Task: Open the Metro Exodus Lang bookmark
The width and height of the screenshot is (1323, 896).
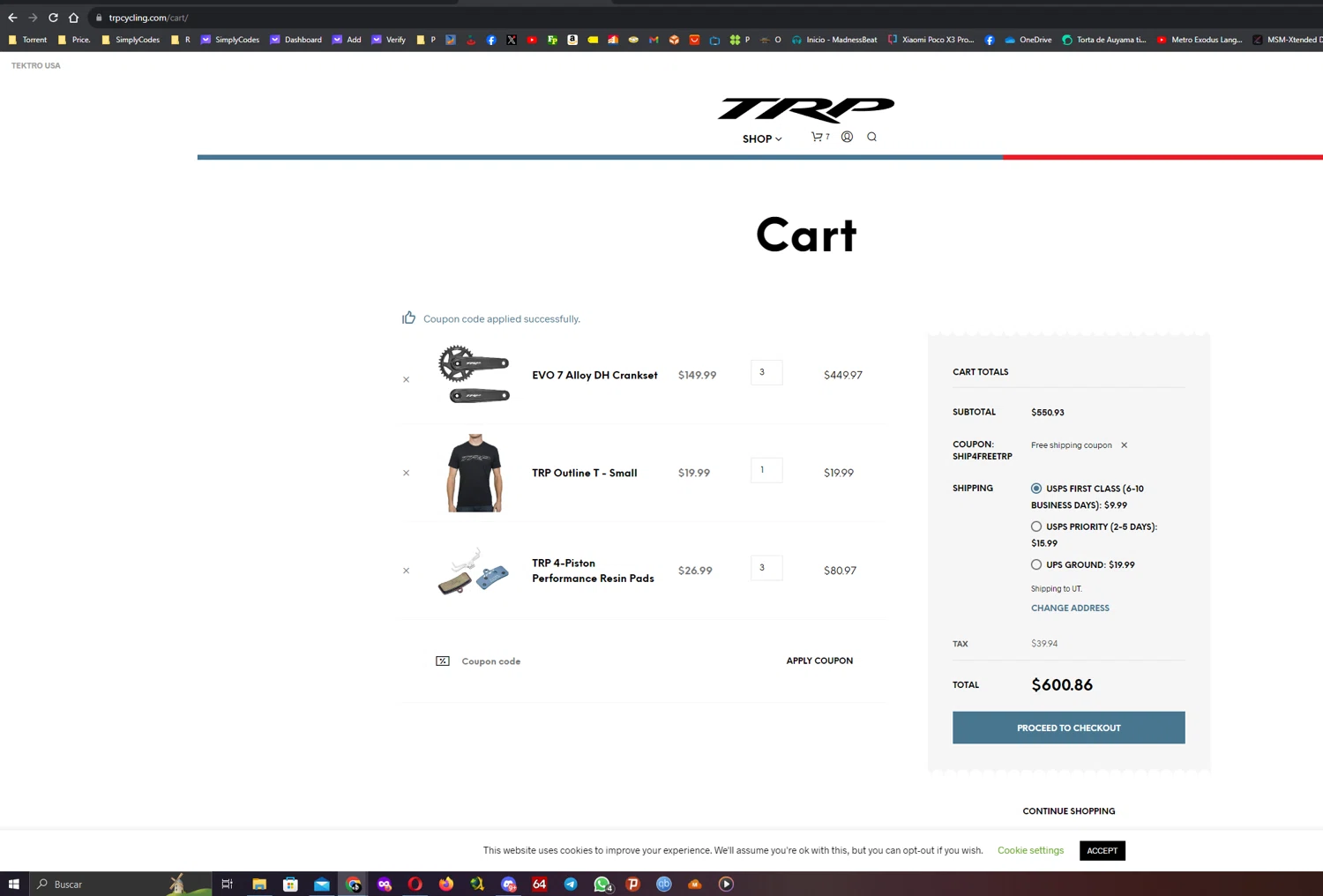Action: pos(1200,40)
